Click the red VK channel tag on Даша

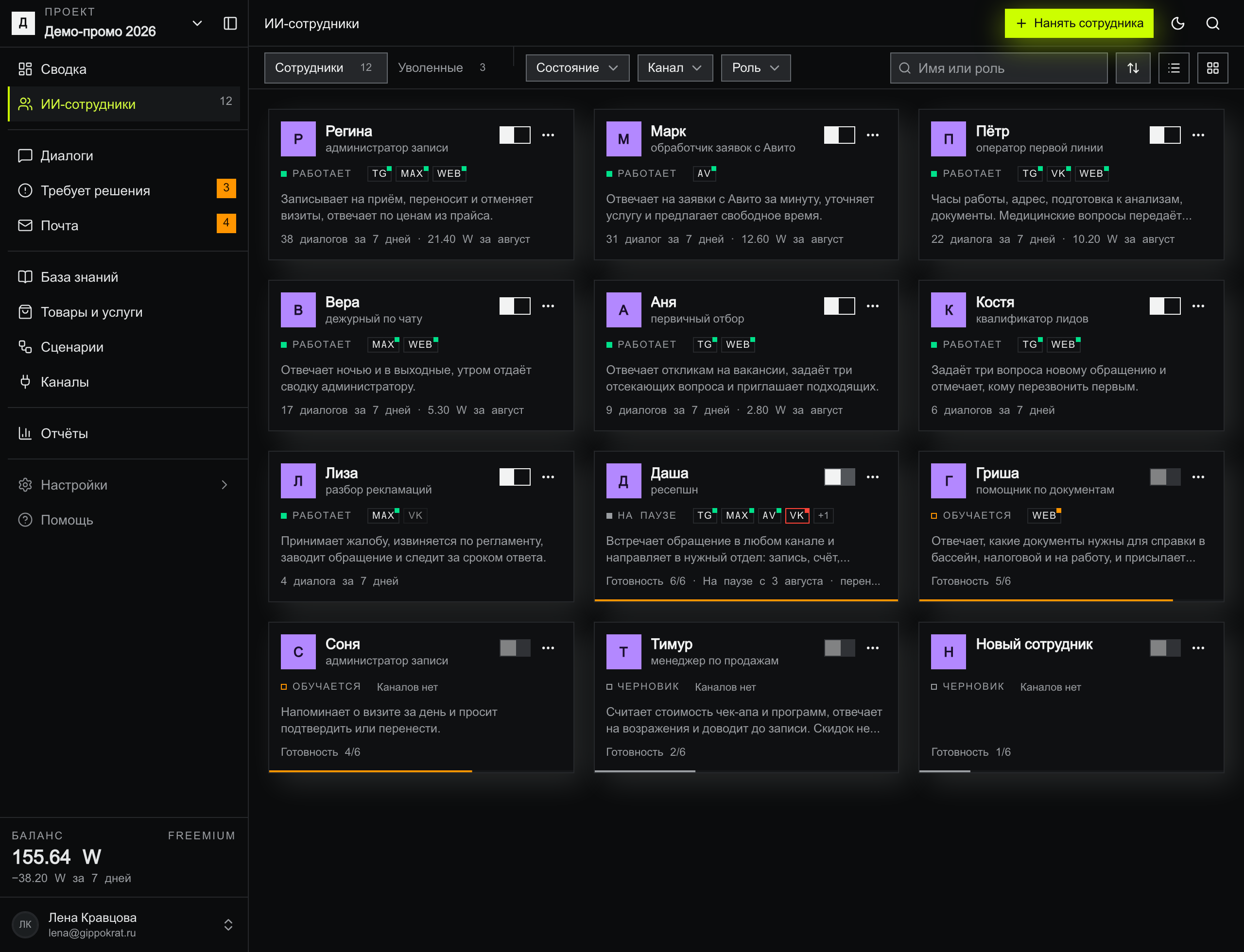(797, 516)
